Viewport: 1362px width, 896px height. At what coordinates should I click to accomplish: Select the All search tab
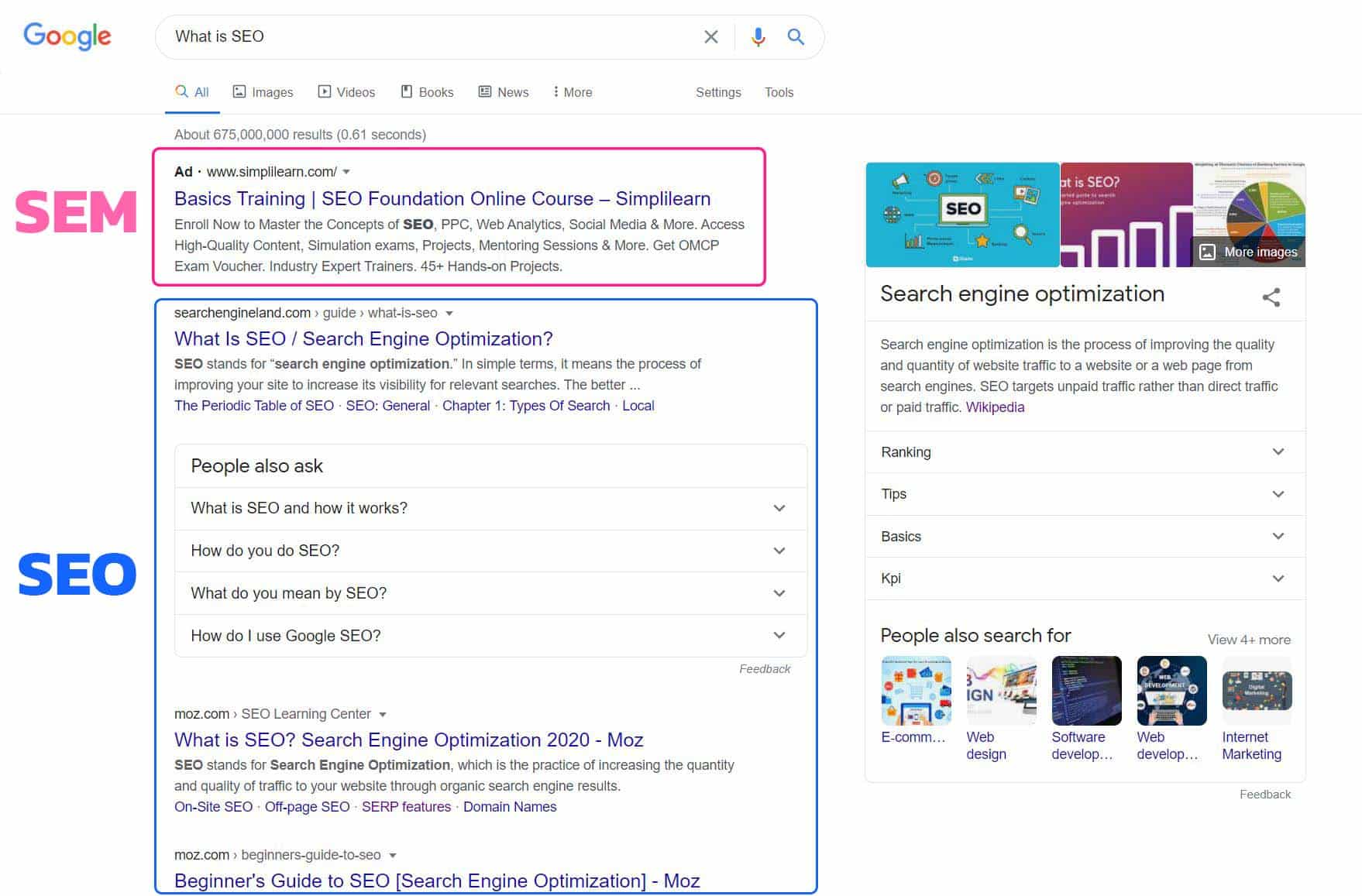tap(192, 92)
